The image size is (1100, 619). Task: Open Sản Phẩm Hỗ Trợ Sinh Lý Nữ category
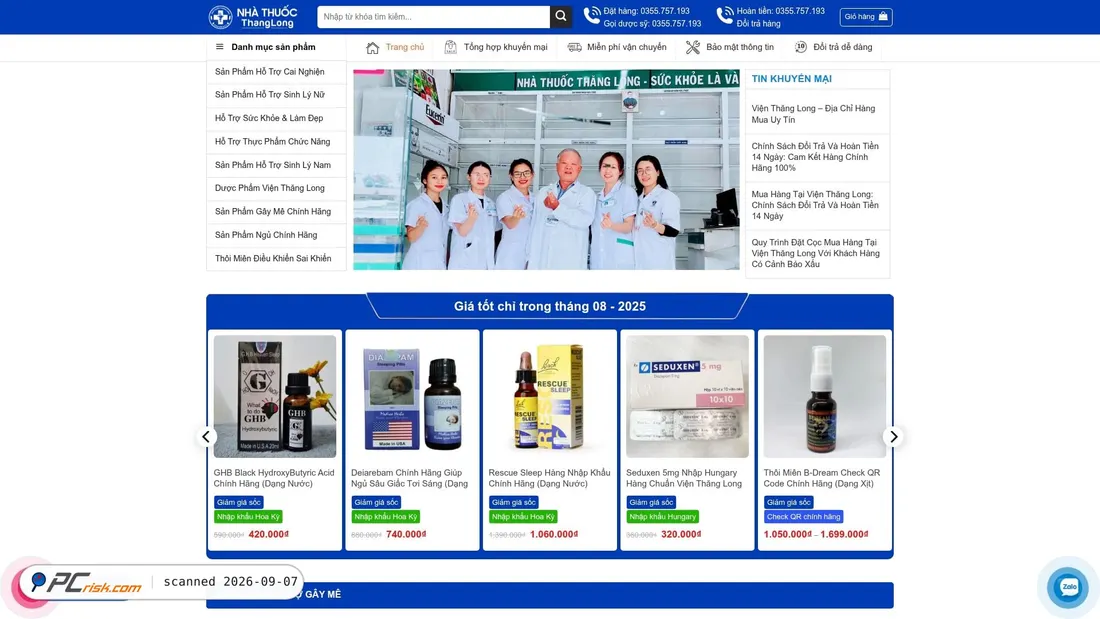click(x=276, y=95)
